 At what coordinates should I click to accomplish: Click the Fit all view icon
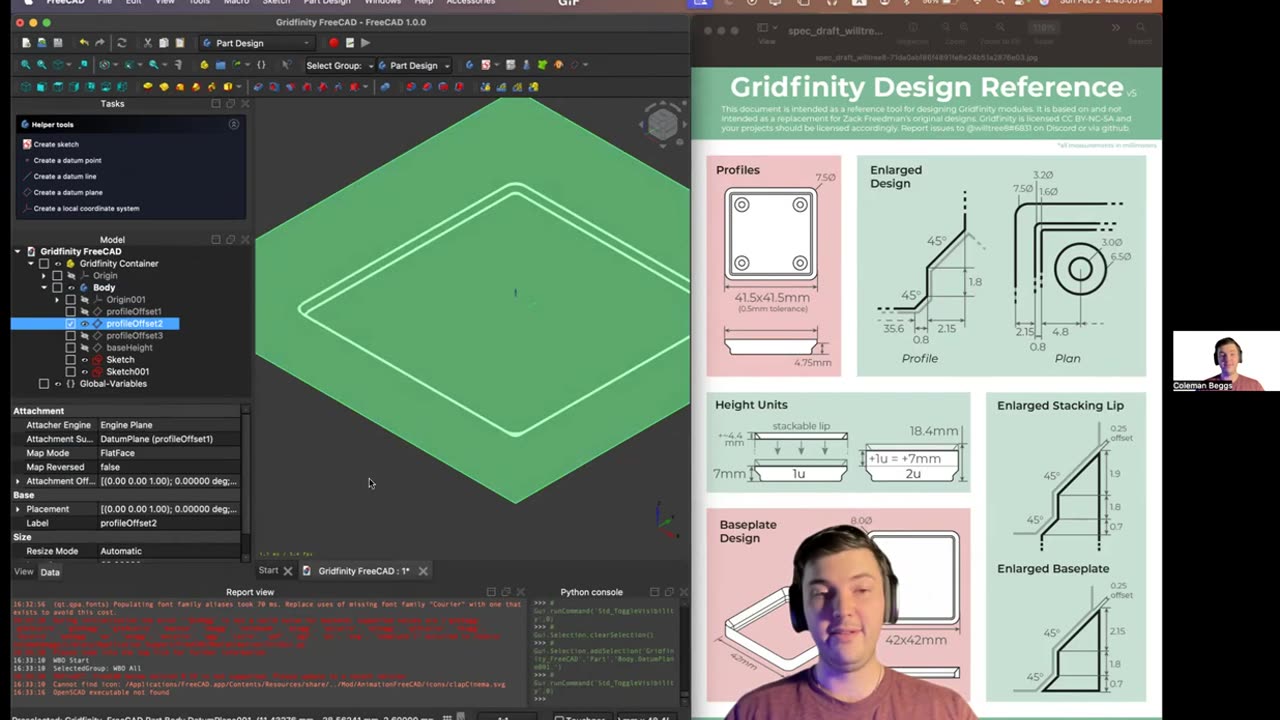tap(26, 65)
